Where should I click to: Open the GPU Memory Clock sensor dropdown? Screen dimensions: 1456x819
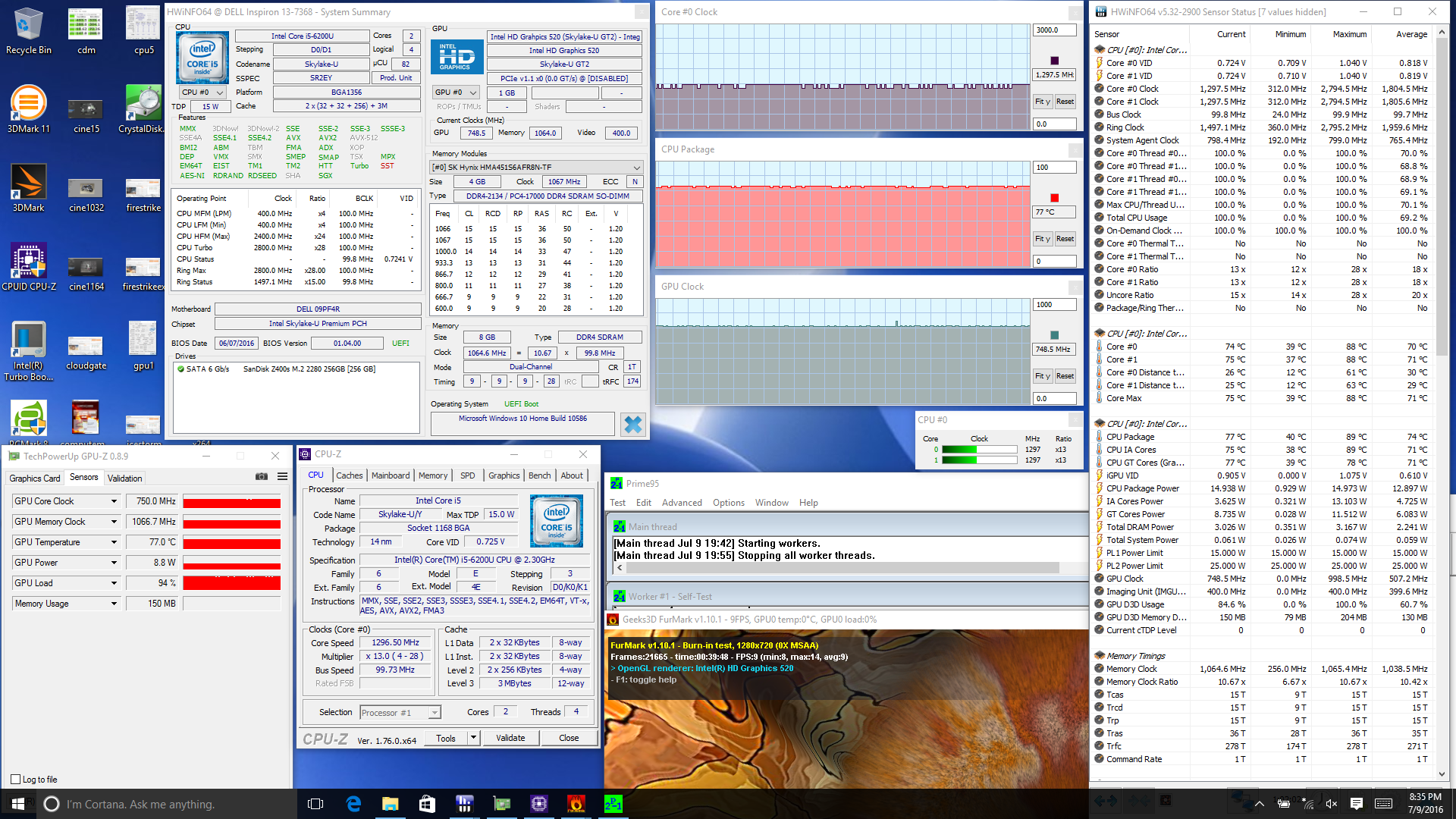[114, 522]
